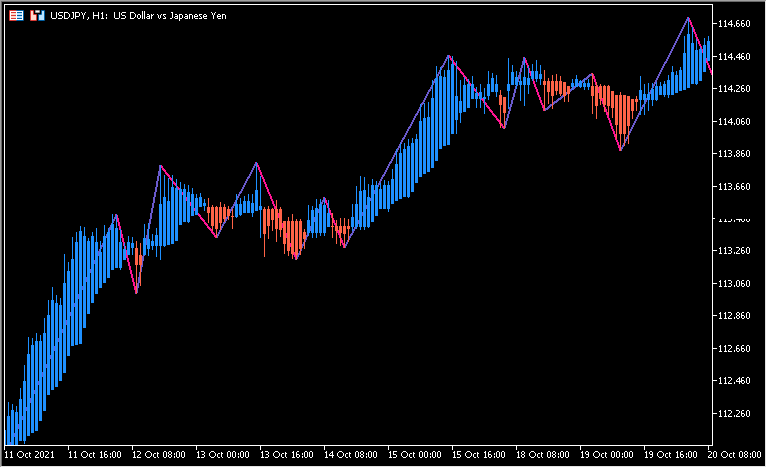Viewport: 767px width, 468px height.
Task: Click the 114.660 price axis label
Action: 737,24
